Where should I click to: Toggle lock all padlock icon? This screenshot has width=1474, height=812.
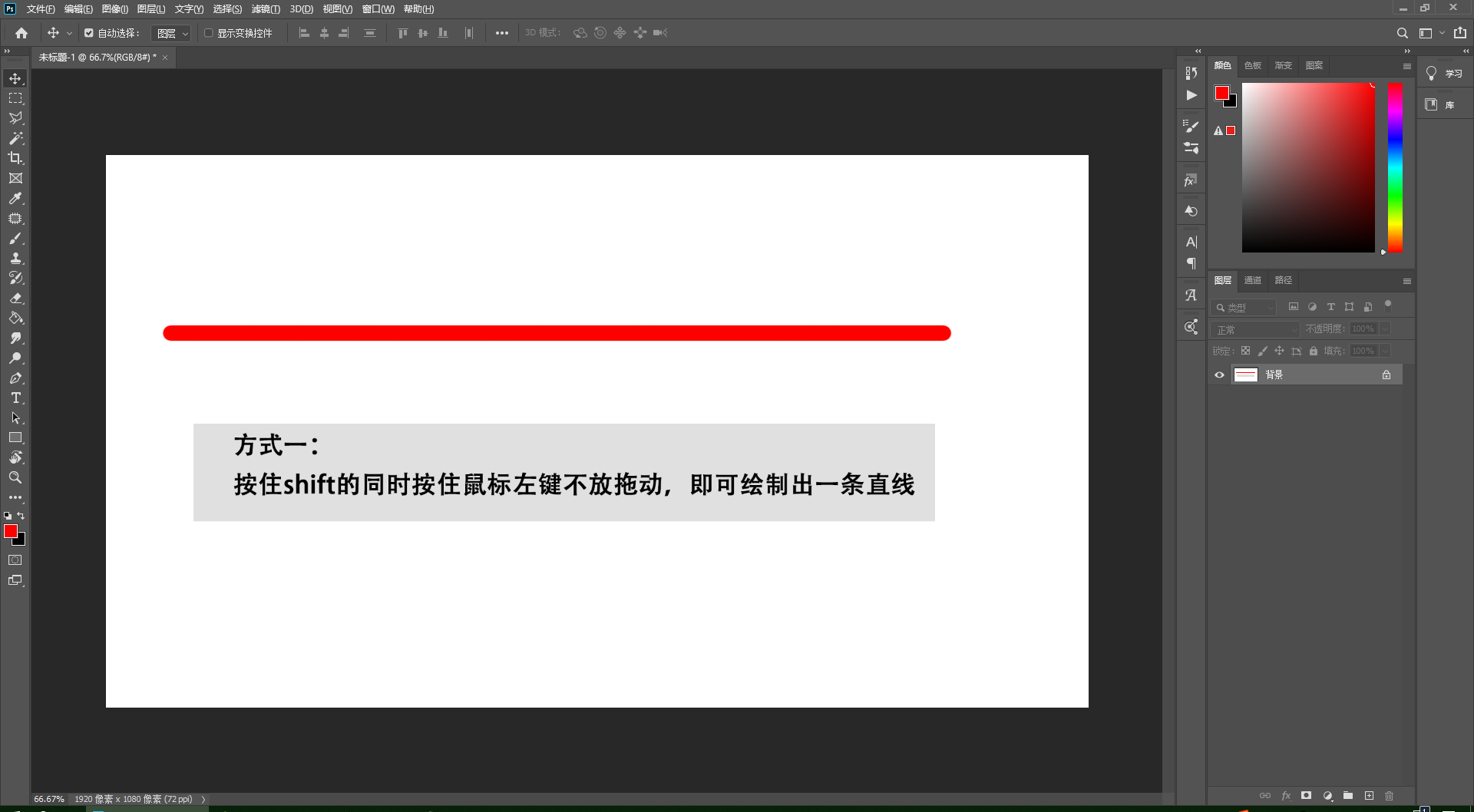(x=1314, y=351)
